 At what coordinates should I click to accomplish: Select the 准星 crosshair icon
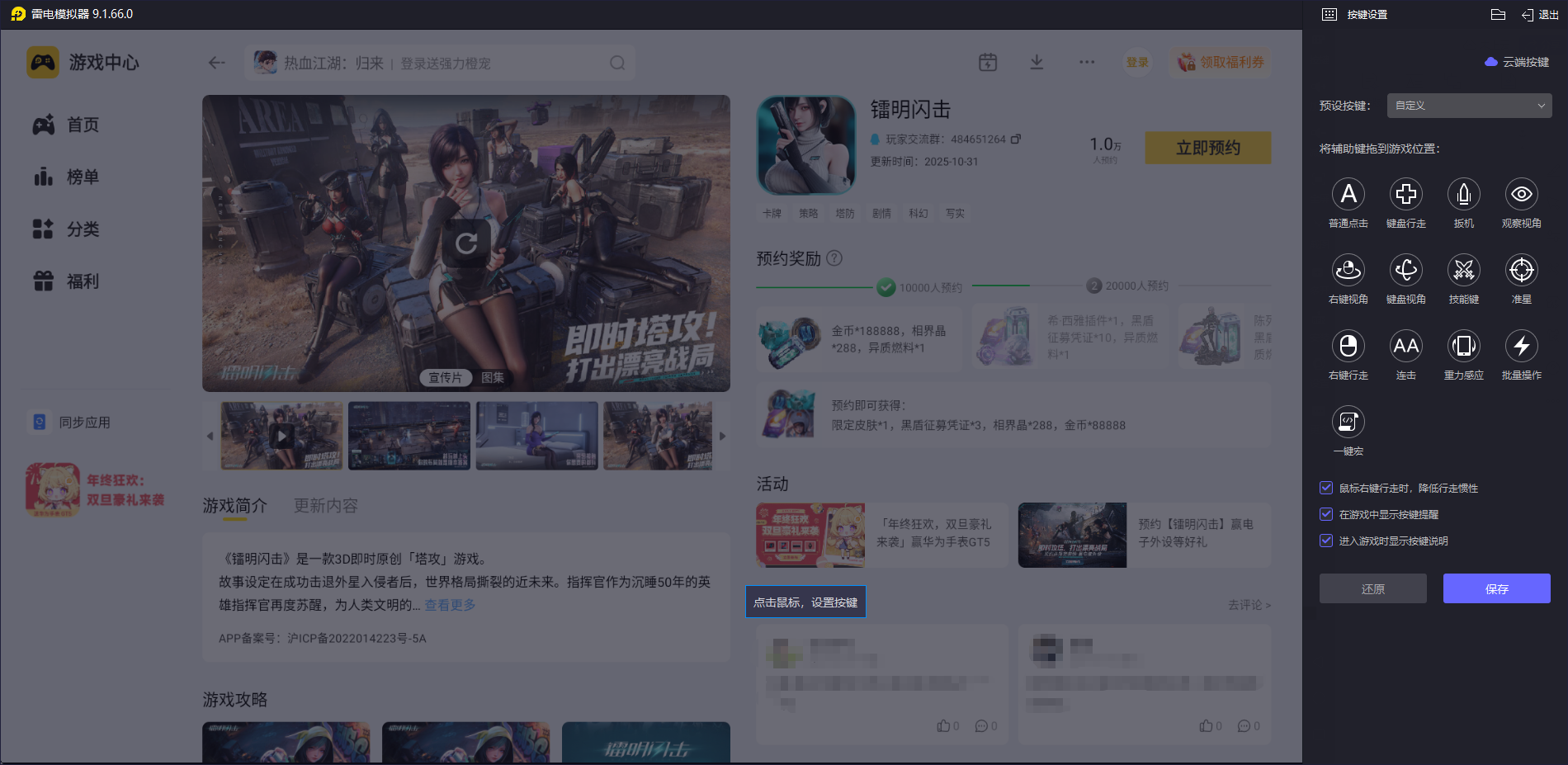pyautogui.click(x=1522, y=271)
